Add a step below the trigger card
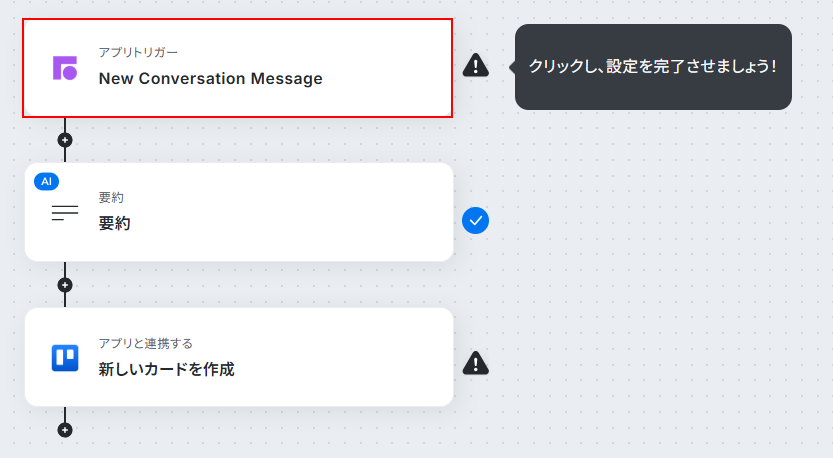The height and width of the screenshot is (458, 833). (65, 140)
